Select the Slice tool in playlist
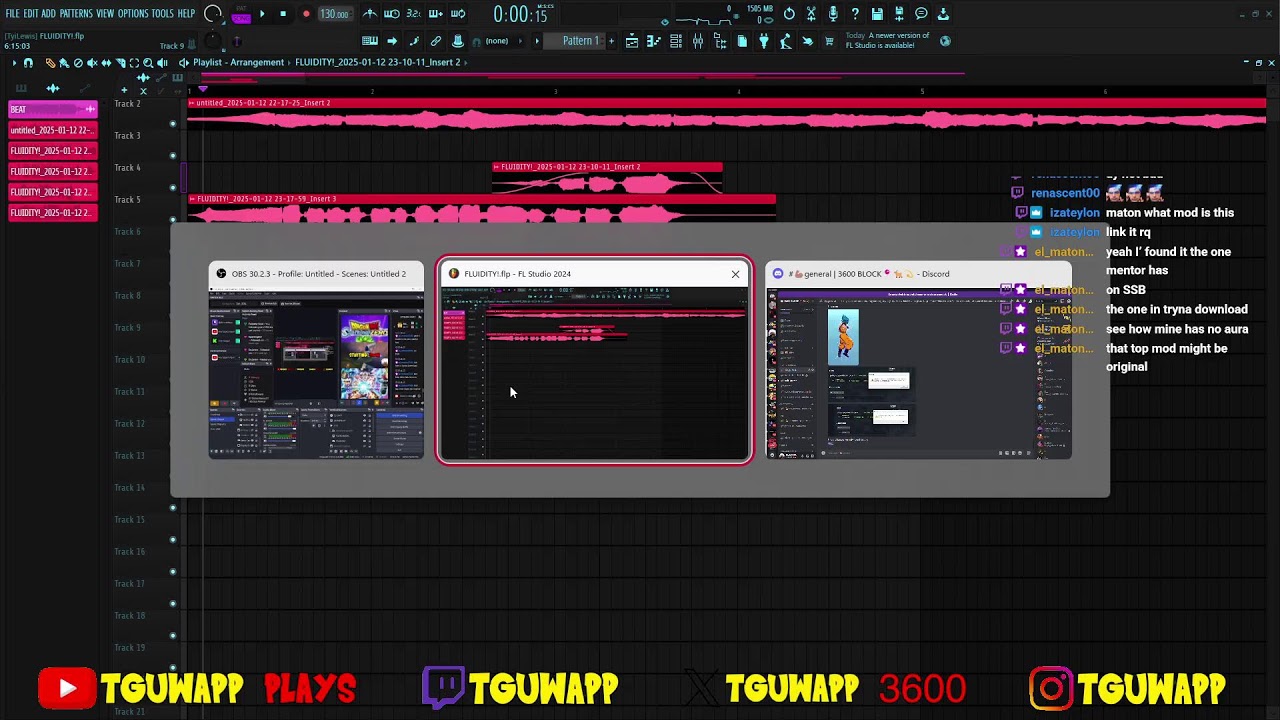The height and width of the screenshot is (720, 1280). click(x=120, y=62)
